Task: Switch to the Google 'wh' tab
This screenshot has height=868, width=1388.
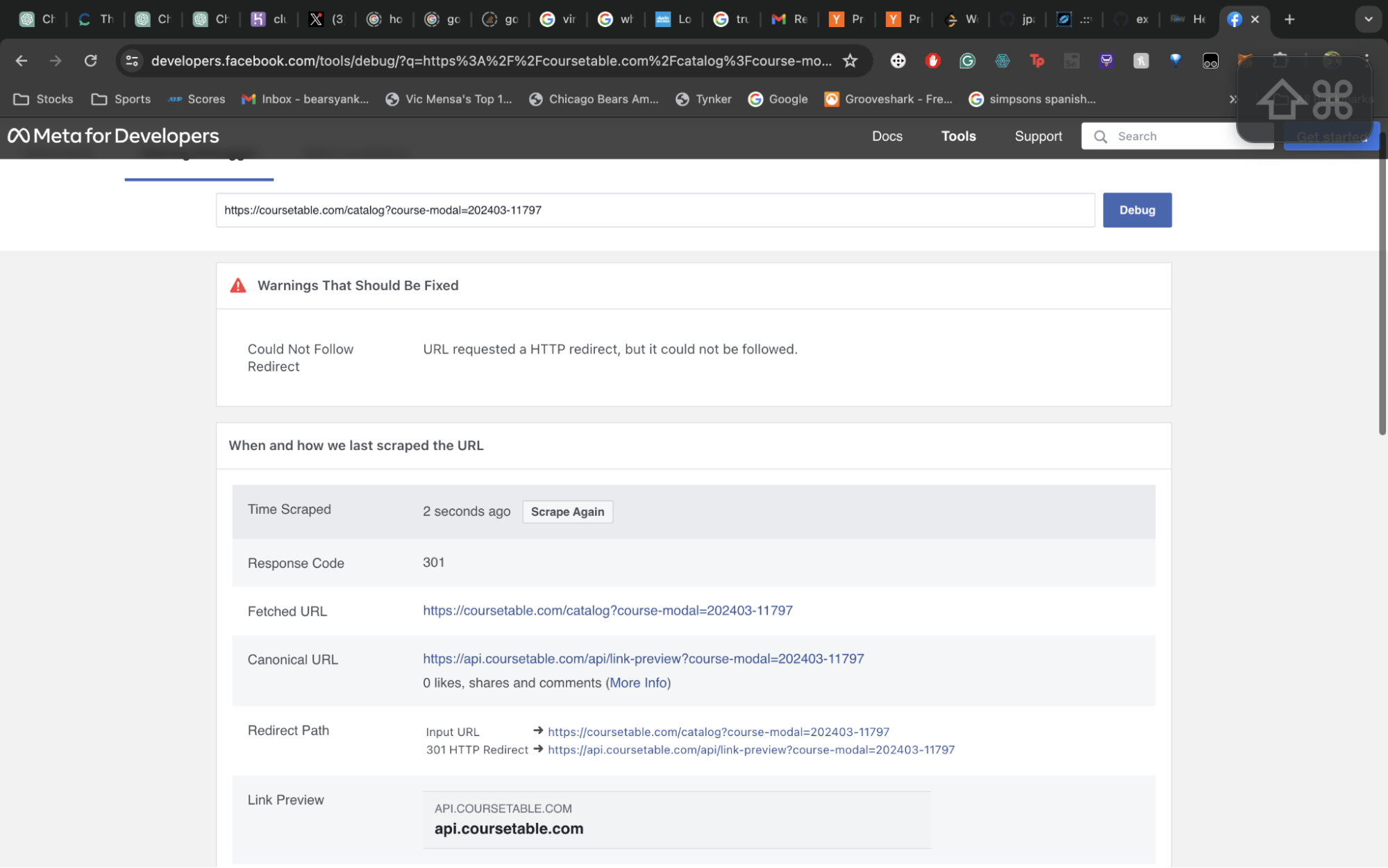Action: pyautogui.click(x=617, y=19)
